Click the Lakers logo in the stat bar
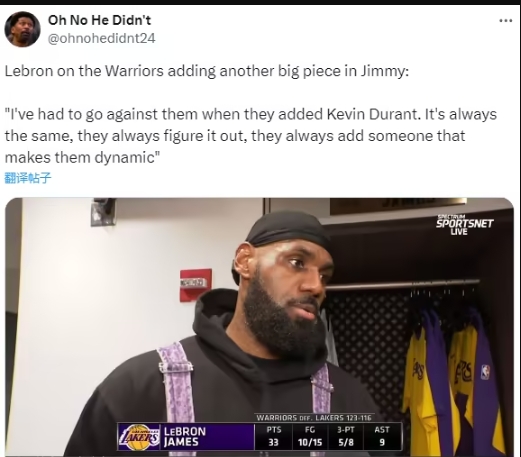This screenshot has width=521, height=457. pos(139,437)
